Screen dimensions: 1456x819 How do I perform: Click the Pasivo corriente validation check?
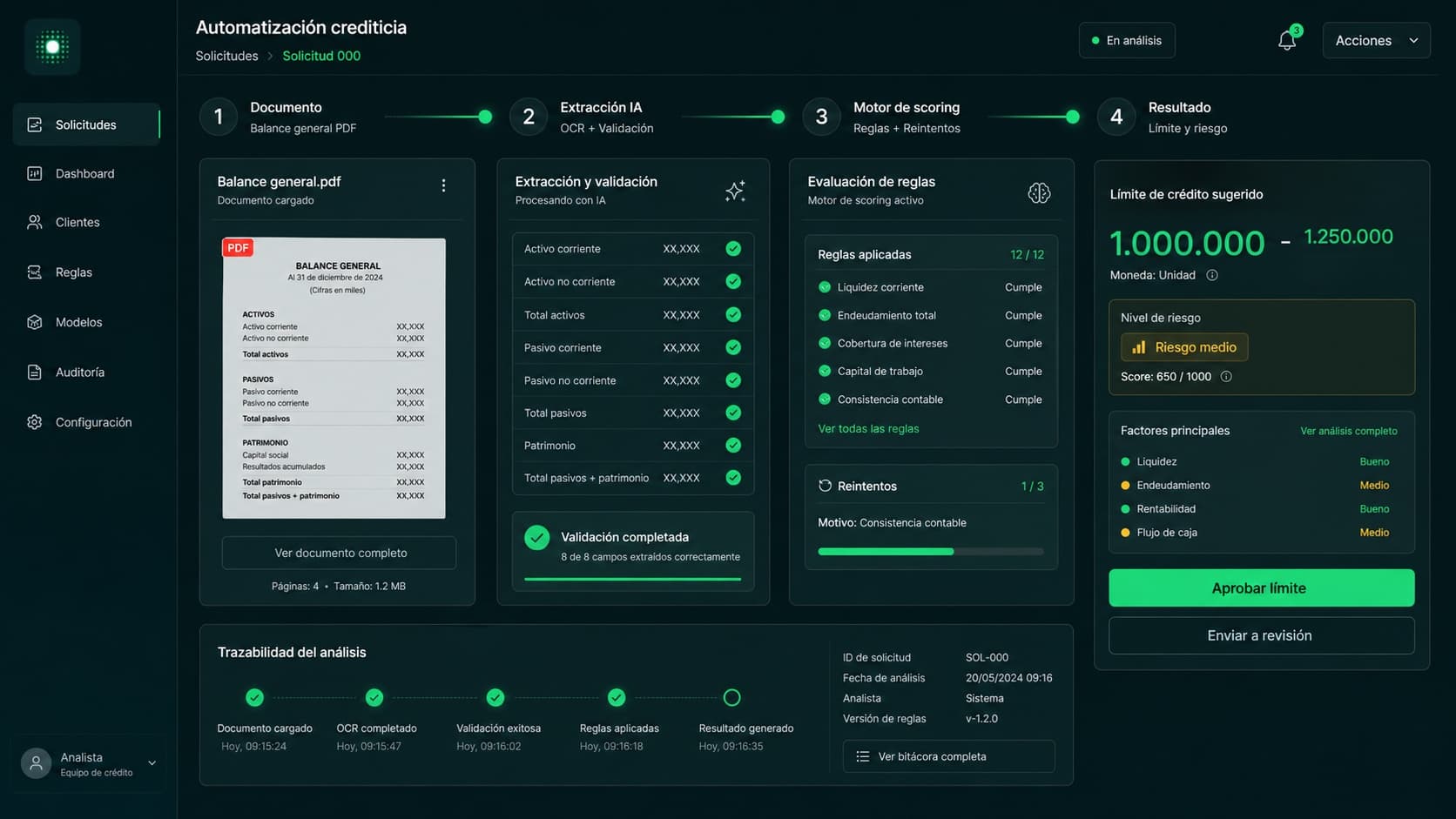click(x=733, y=347)
